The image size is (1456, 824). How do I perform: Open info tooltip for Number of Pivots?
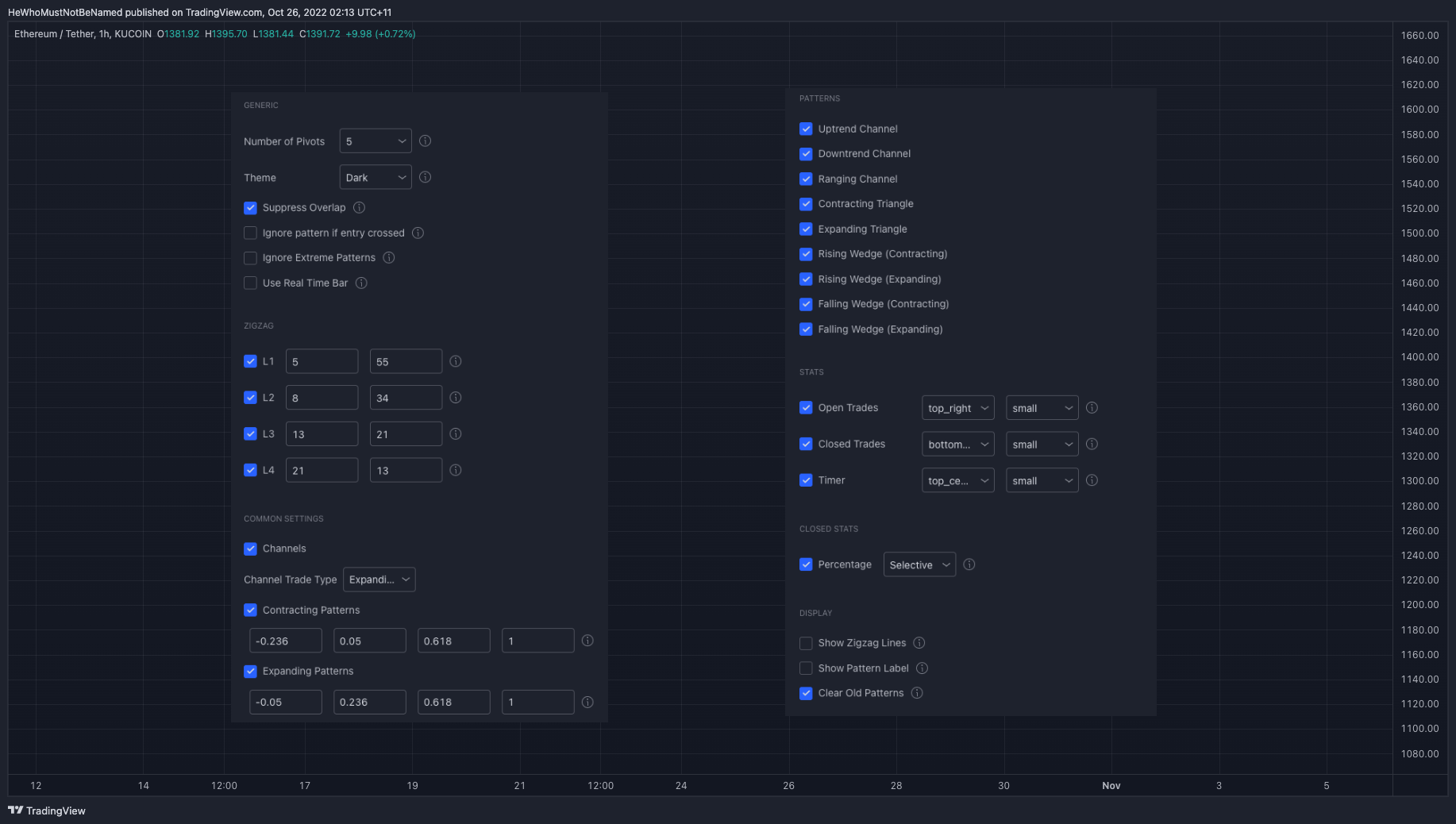[426, 141]
